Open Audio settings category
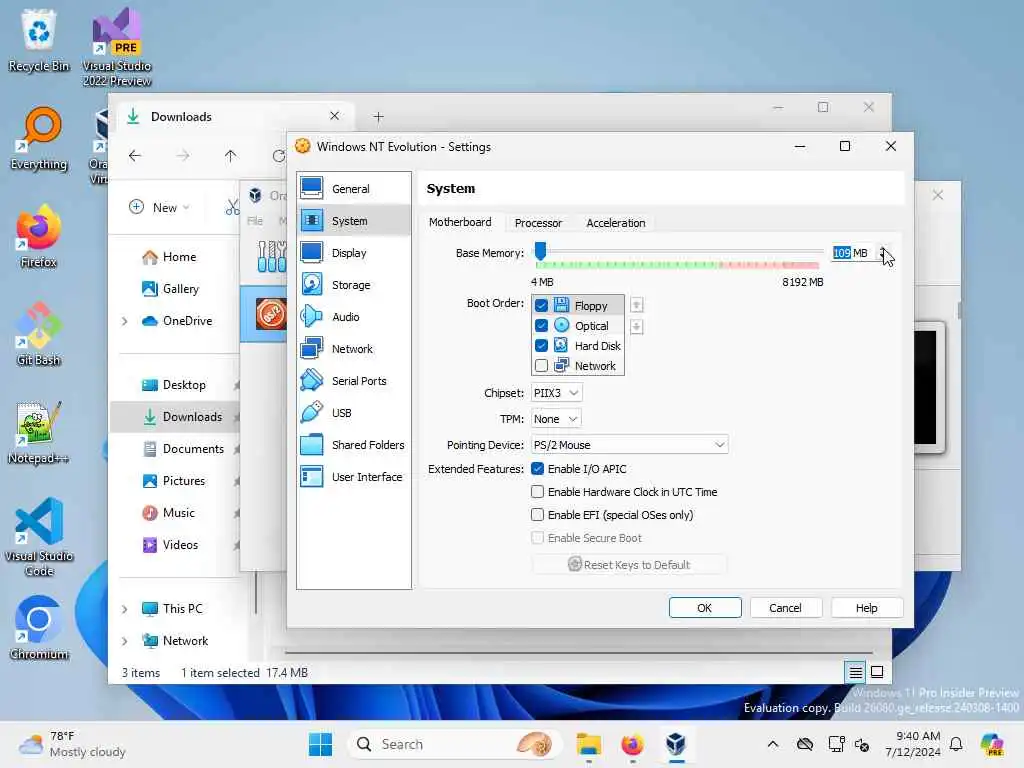The width and height of the screenshot is (1024, 768). click(x=354, y=317)
